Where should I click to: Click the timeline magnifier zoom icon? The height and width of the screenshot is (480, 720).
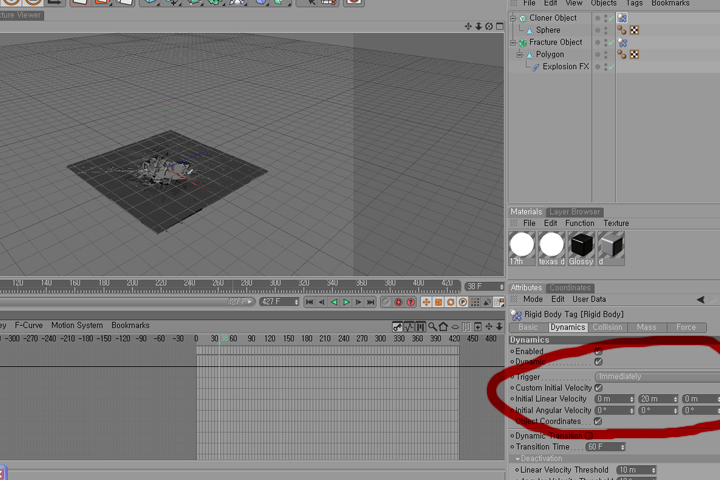[x=432, y=327]
